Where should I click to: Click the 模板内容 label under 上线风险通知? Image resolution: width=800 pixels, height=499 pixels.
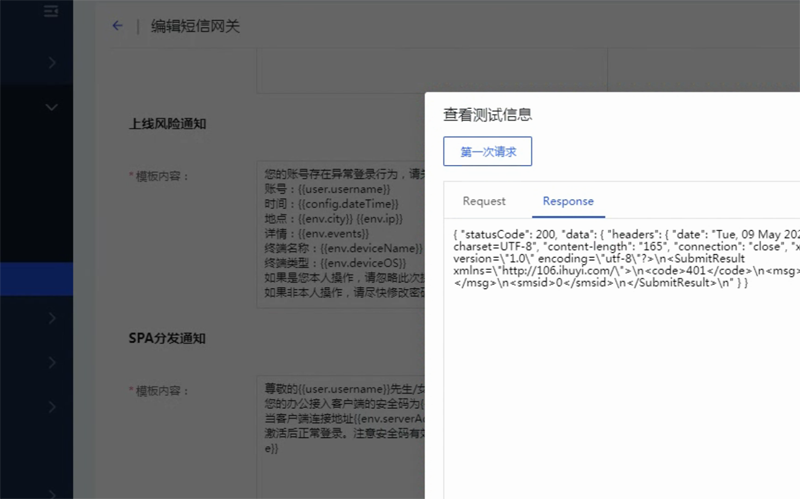[x=163, y=175]
